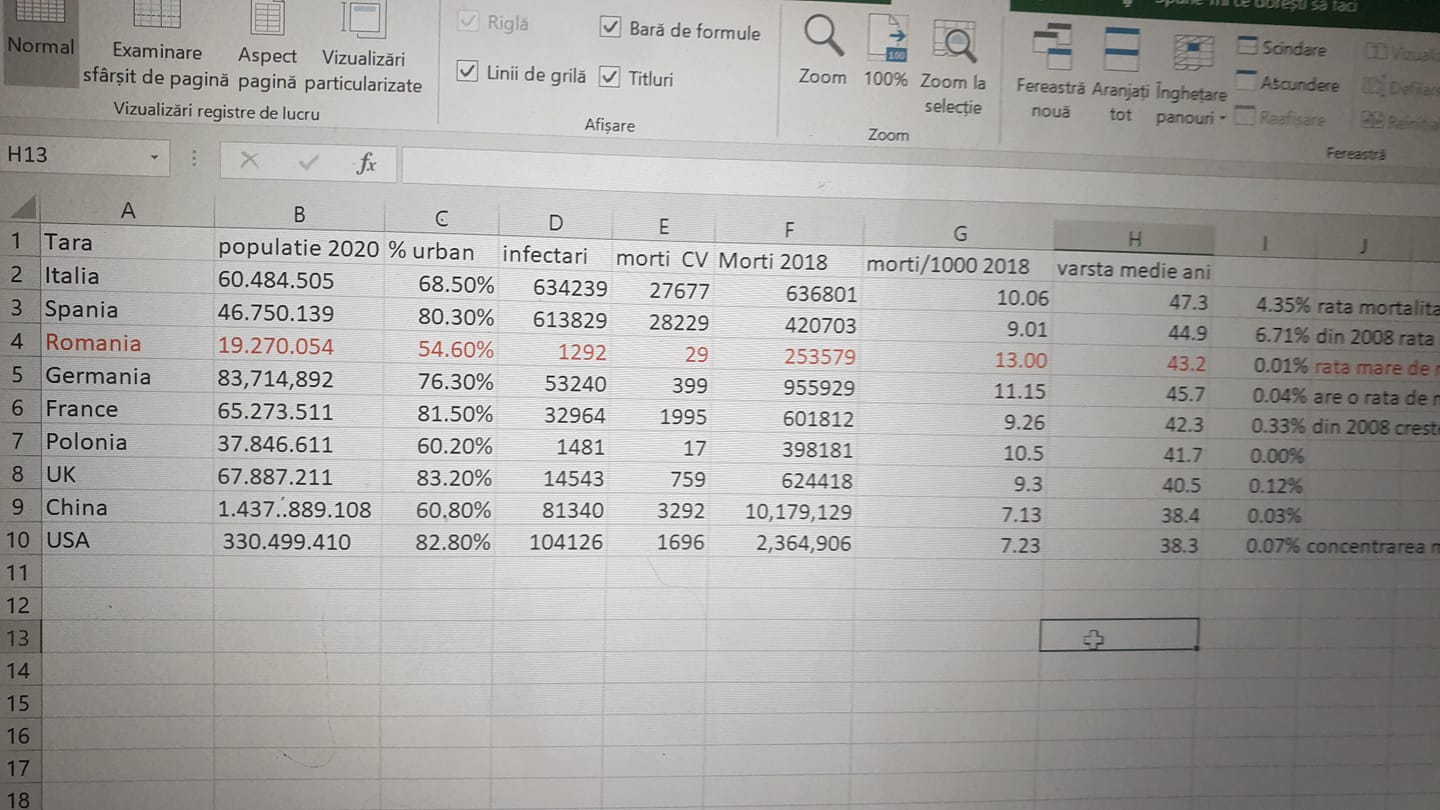Set zoom to 100%
Viewport: 1440px width, 810px height.
[x=886, y=45]
